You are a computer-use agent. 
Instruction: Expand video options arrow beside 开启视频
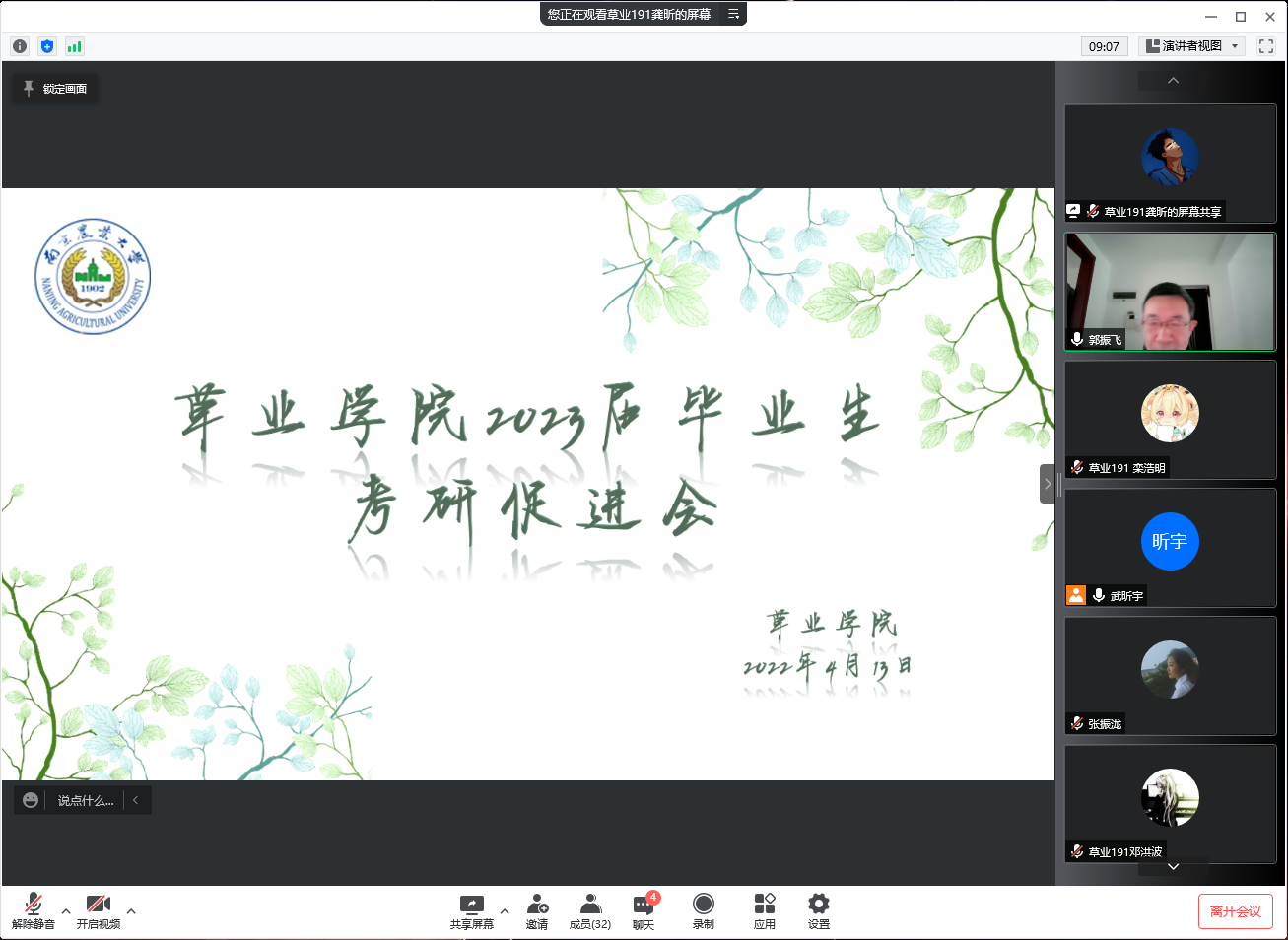(x=131, y=911)
